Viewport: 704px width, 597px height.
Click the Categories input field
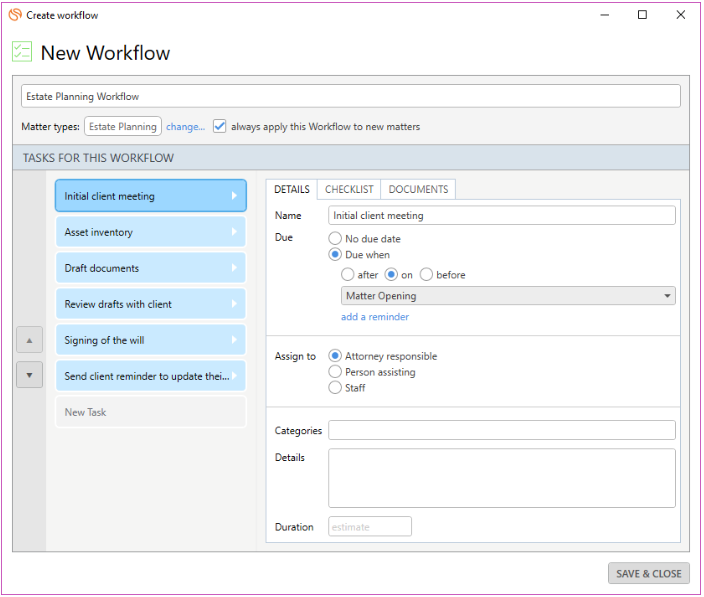(502, 430)
